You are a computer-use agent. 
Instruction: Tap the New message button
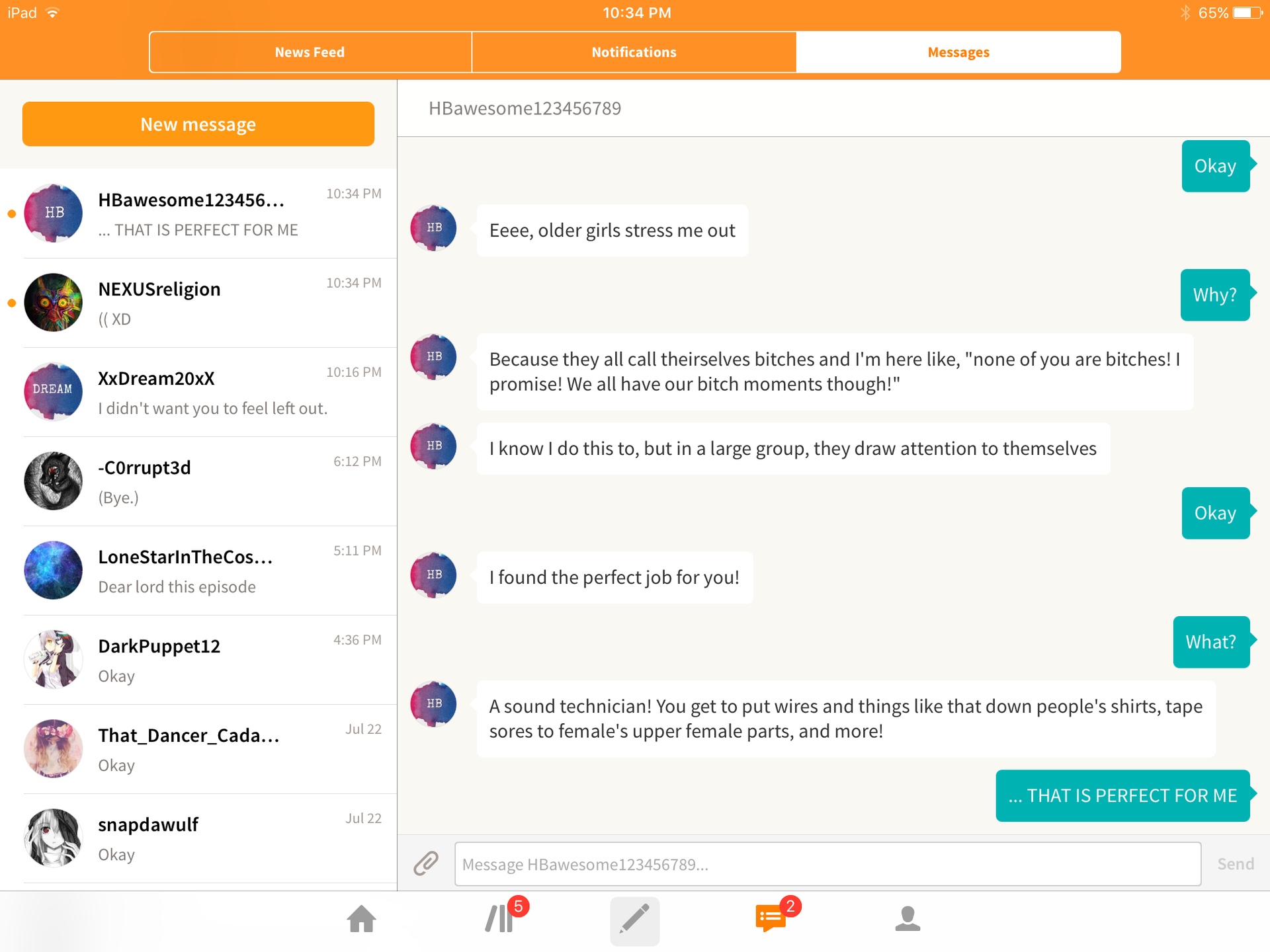[x=198, y=124]
